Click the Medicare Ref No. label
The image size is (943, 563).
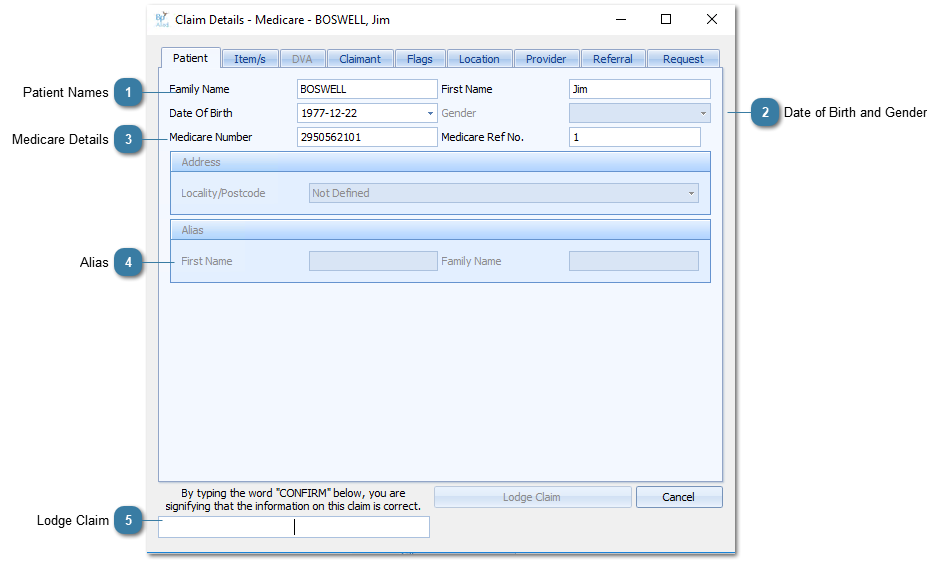click(482, 137)
